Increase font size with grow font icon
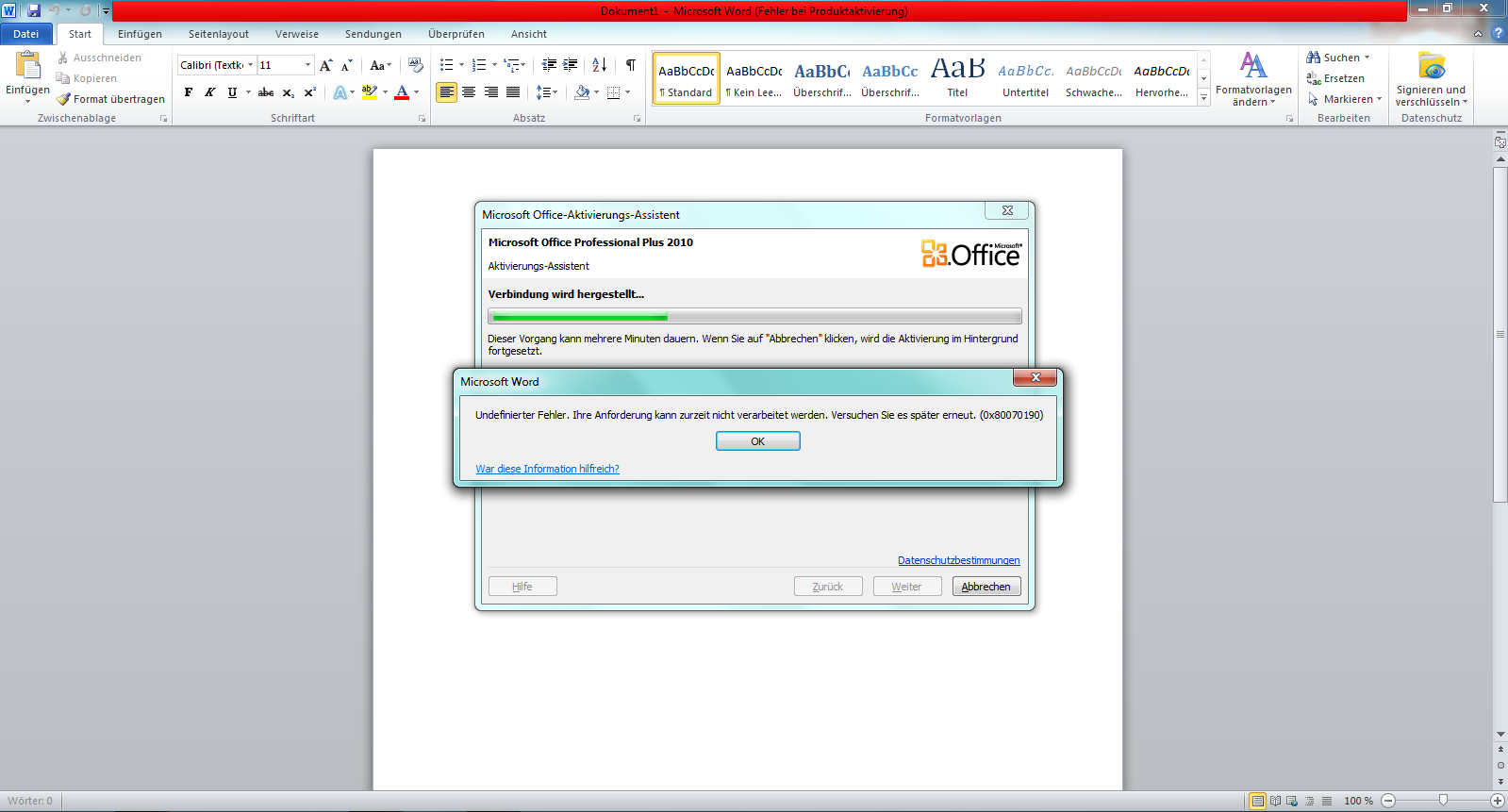This screenshot has width=1508, height=812. click(x=326, y=65)
